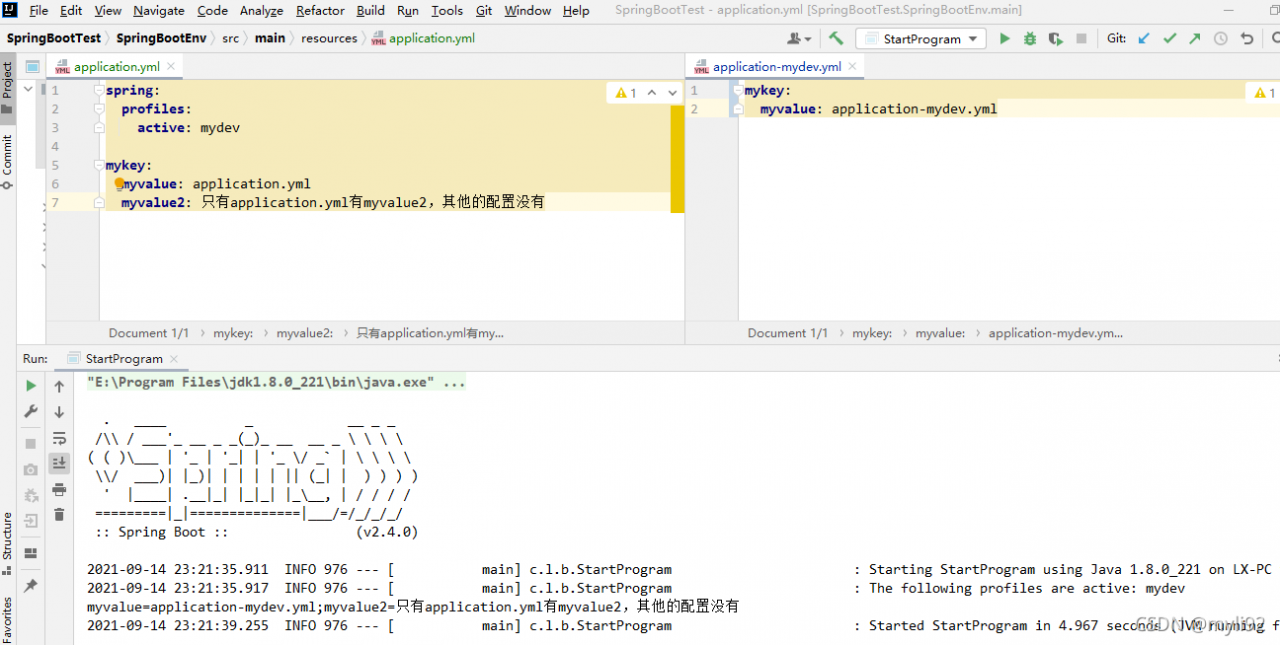Open StartProgram run configuration dropdown
1280x645 pixels.
(x=920, y=39)
